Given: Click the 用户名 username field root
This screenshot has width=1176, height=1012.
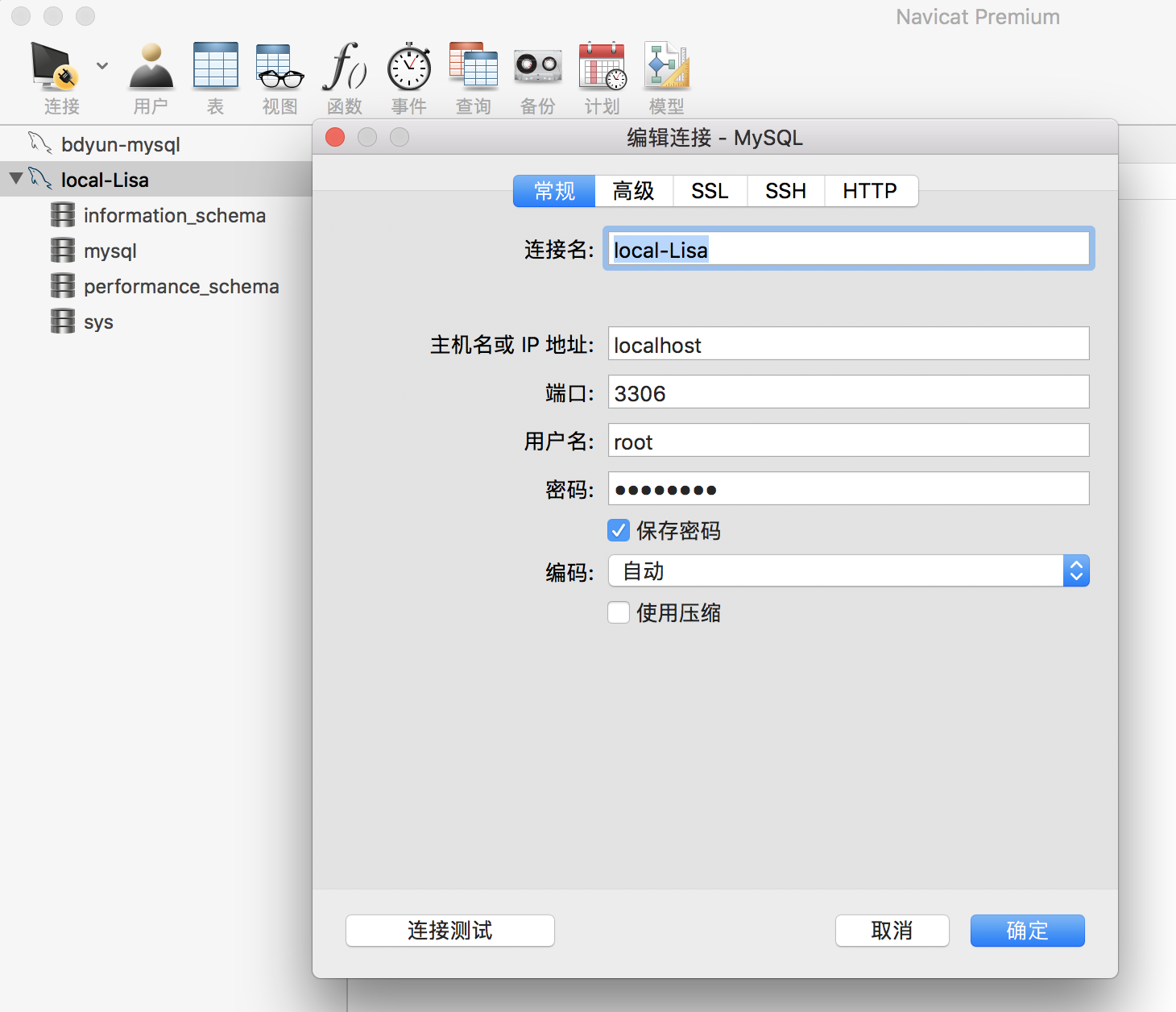Looking at the screenshot, I should click(x=848, y=441).
